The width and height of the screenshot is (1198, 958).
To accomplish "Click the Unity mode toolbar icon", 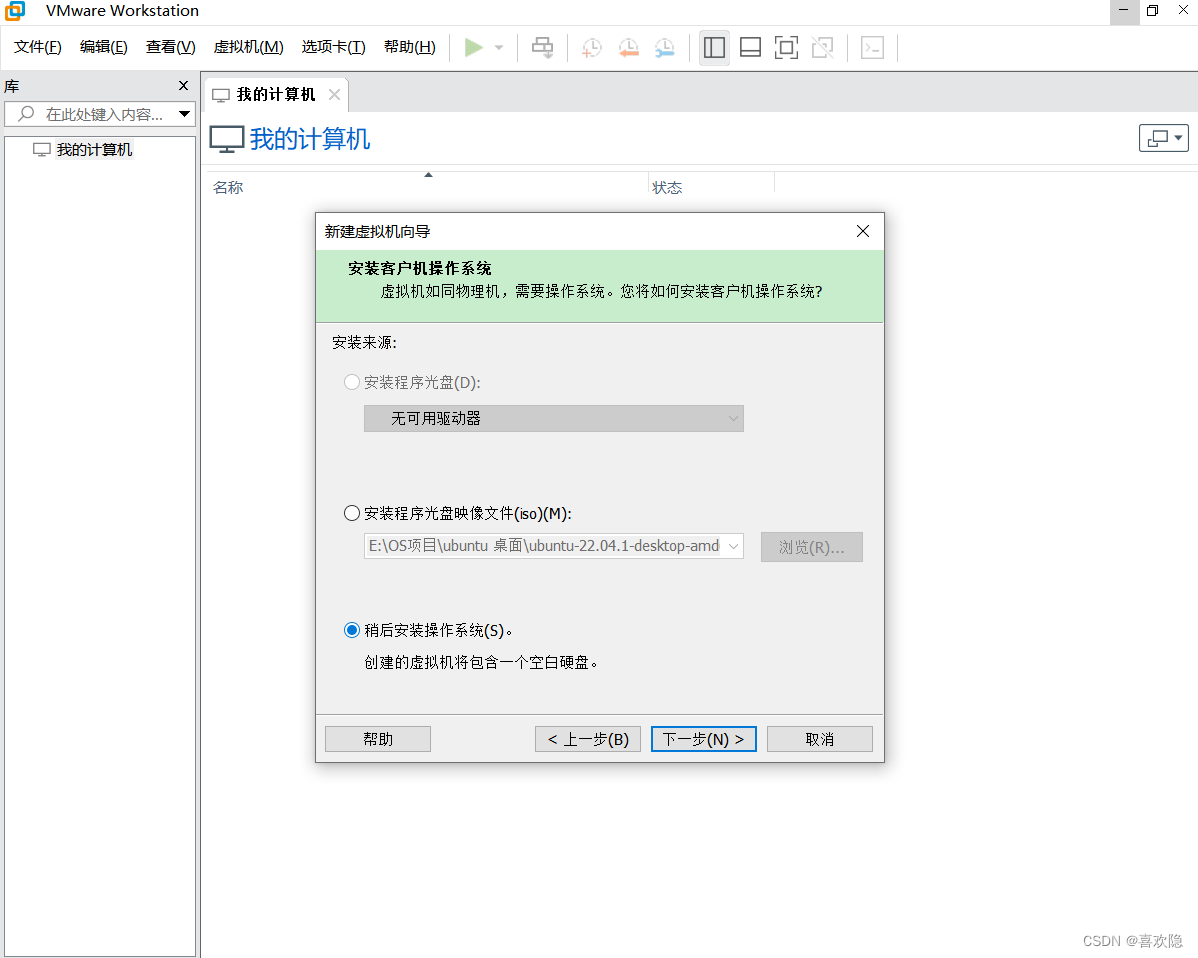I will coord(823,47).
